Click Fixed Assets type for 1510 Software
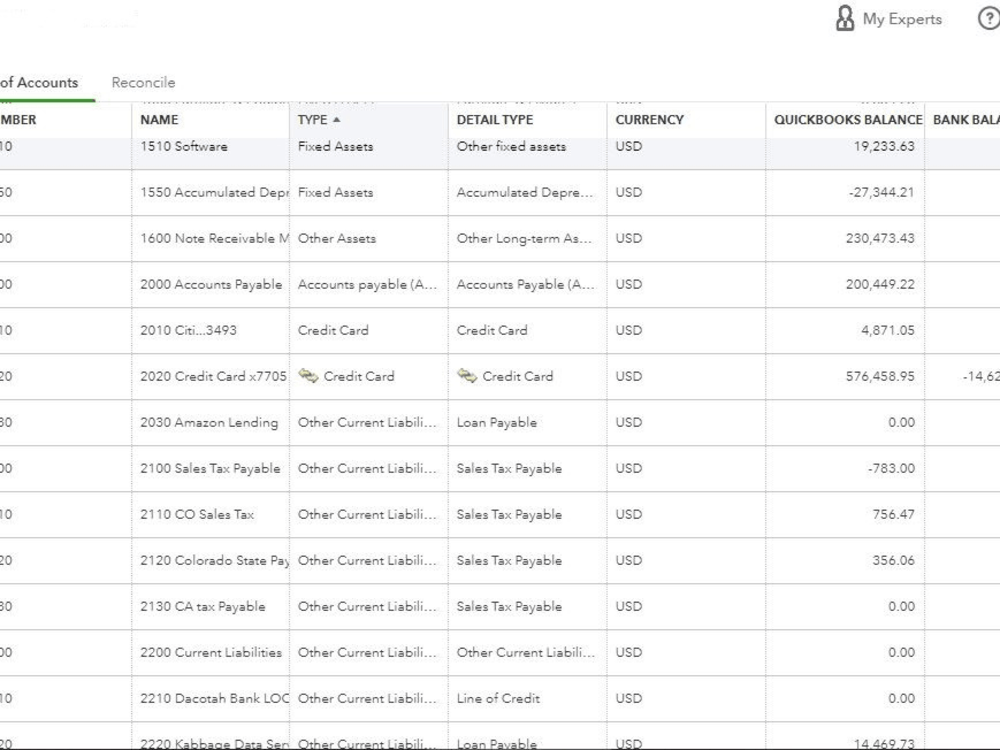 [x=335, y=146]
